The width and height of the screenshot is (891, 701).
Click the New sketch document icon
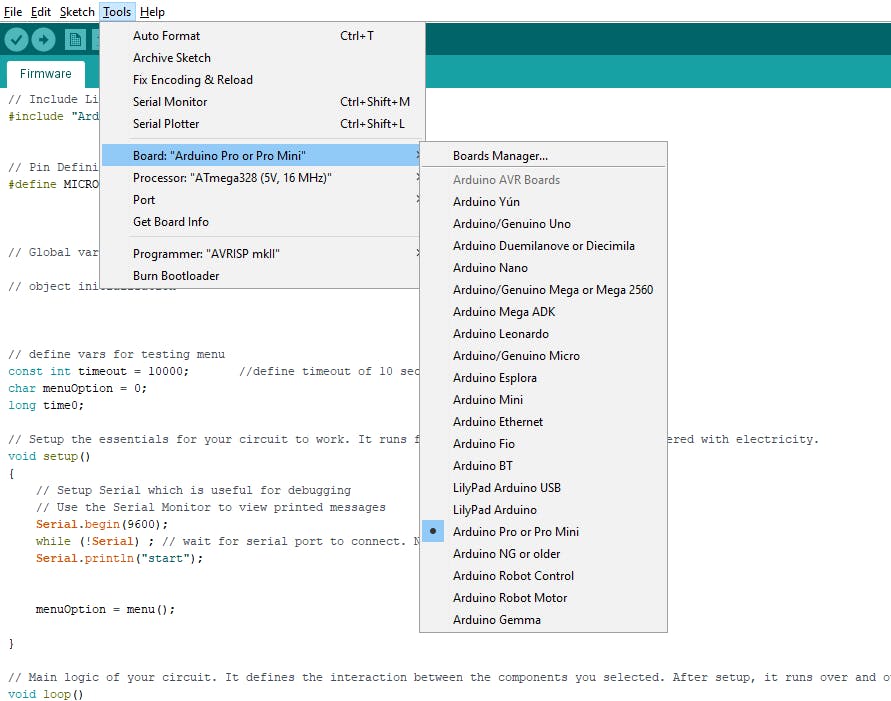[x=74, y=39]
